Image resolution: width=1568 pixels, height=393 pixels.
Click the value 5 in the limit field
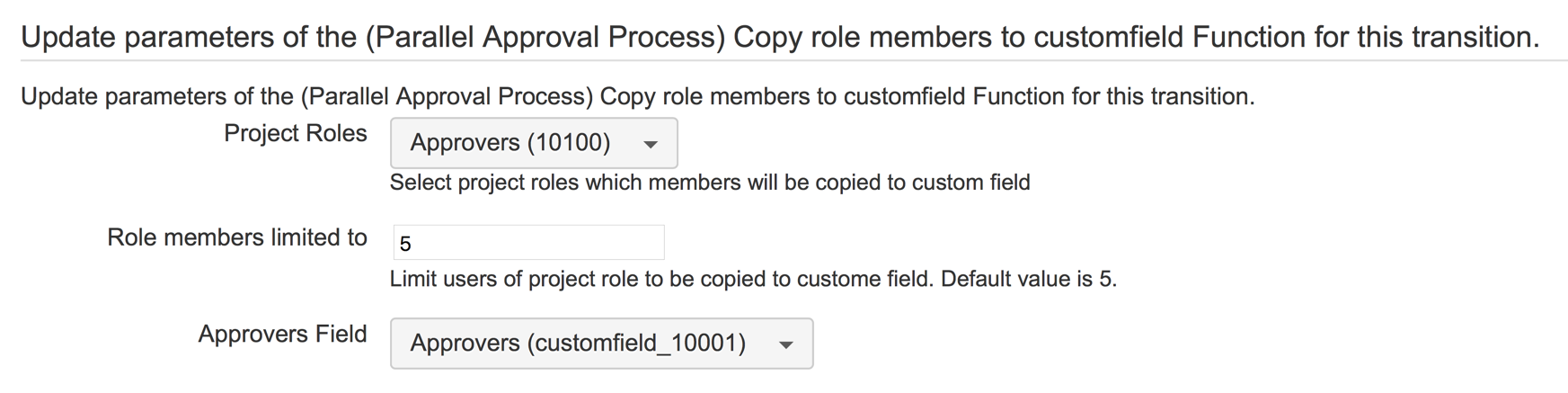point(405,244)
